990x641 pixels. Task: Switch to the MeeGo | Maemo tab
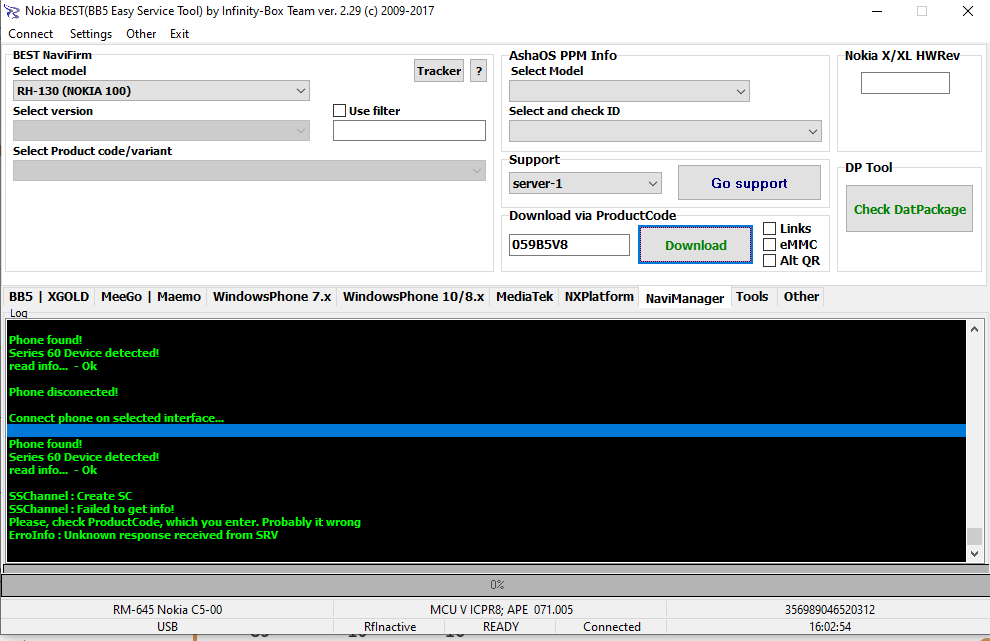151,297
